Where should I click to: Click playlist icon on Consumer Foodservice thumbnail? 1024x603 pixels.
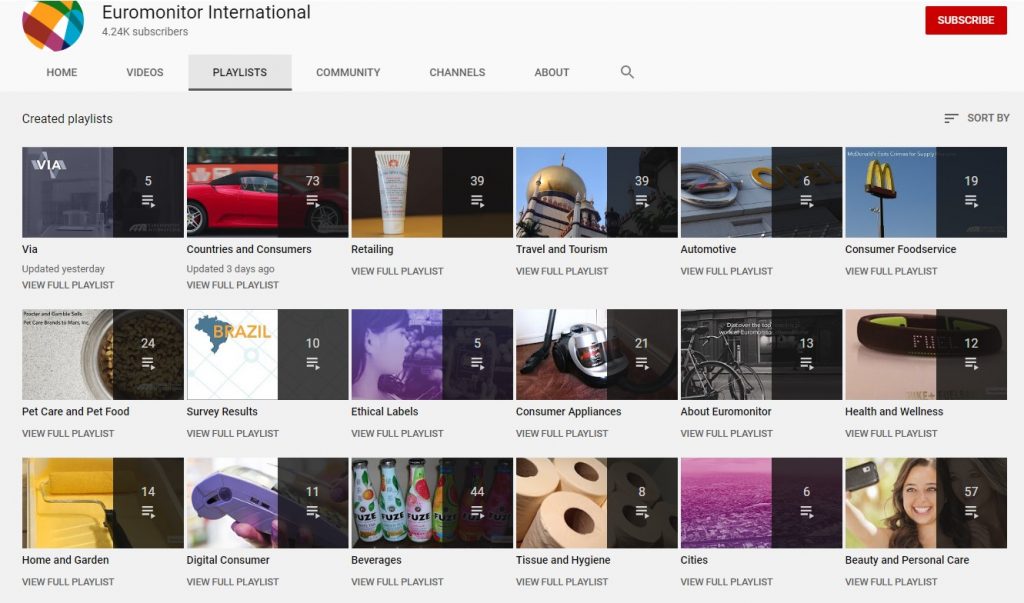(x=971, y=201)
